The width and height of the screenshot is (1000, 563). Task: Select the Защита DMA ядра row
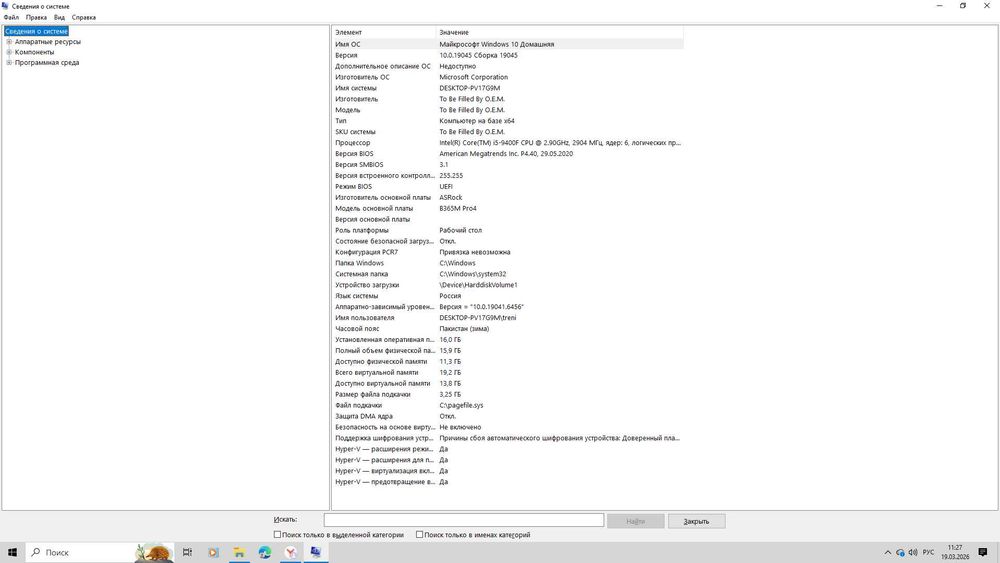click(x=508, y=416)
